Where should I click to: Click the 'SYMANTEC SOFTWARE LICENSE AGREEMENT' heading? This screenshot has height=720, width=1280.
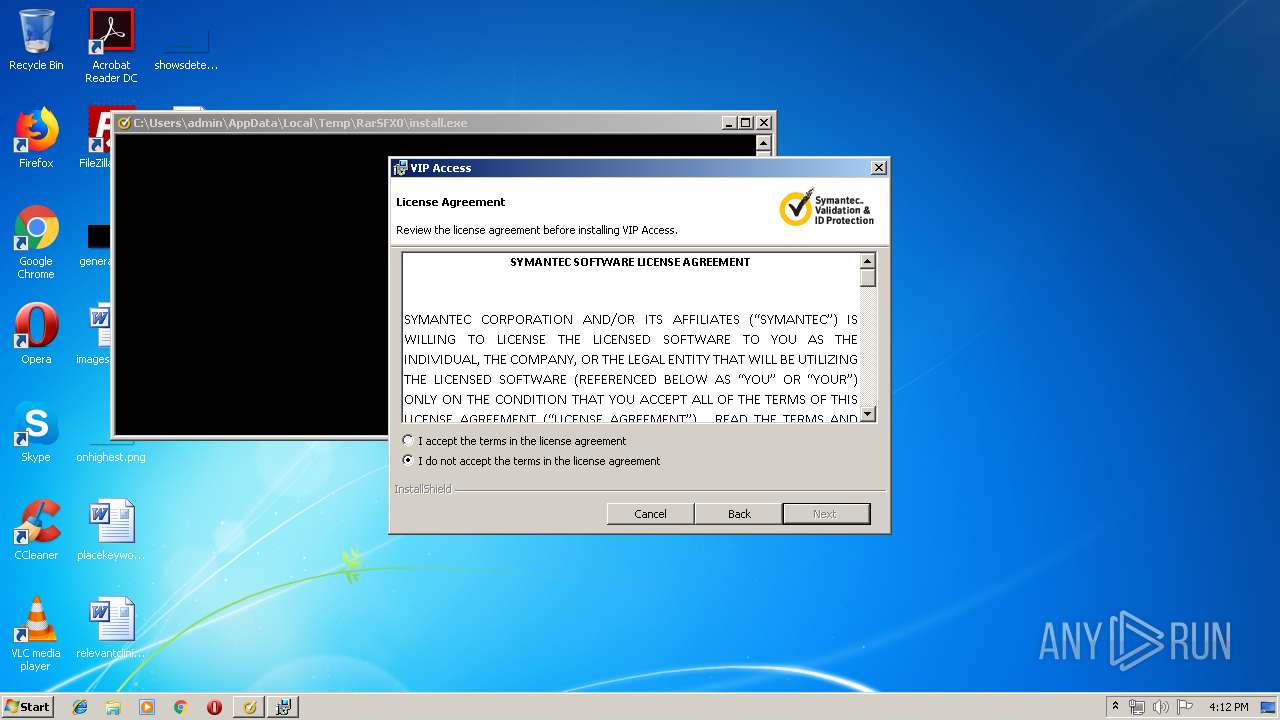tap(630, 262)
